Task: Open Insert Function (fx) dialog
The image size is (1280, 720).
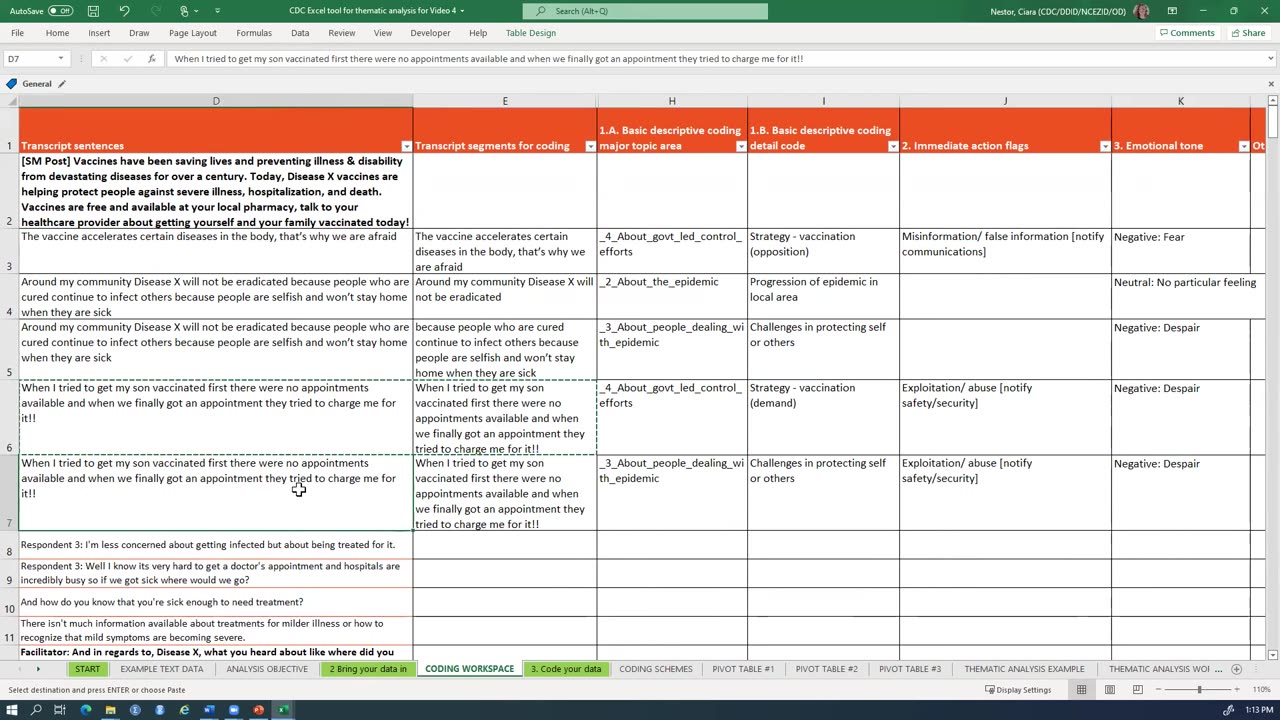Action: pos(151,59)
